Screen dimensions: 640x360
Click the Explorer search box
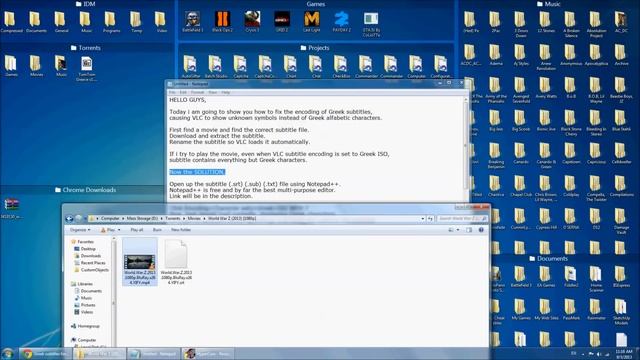click(461, 218)
